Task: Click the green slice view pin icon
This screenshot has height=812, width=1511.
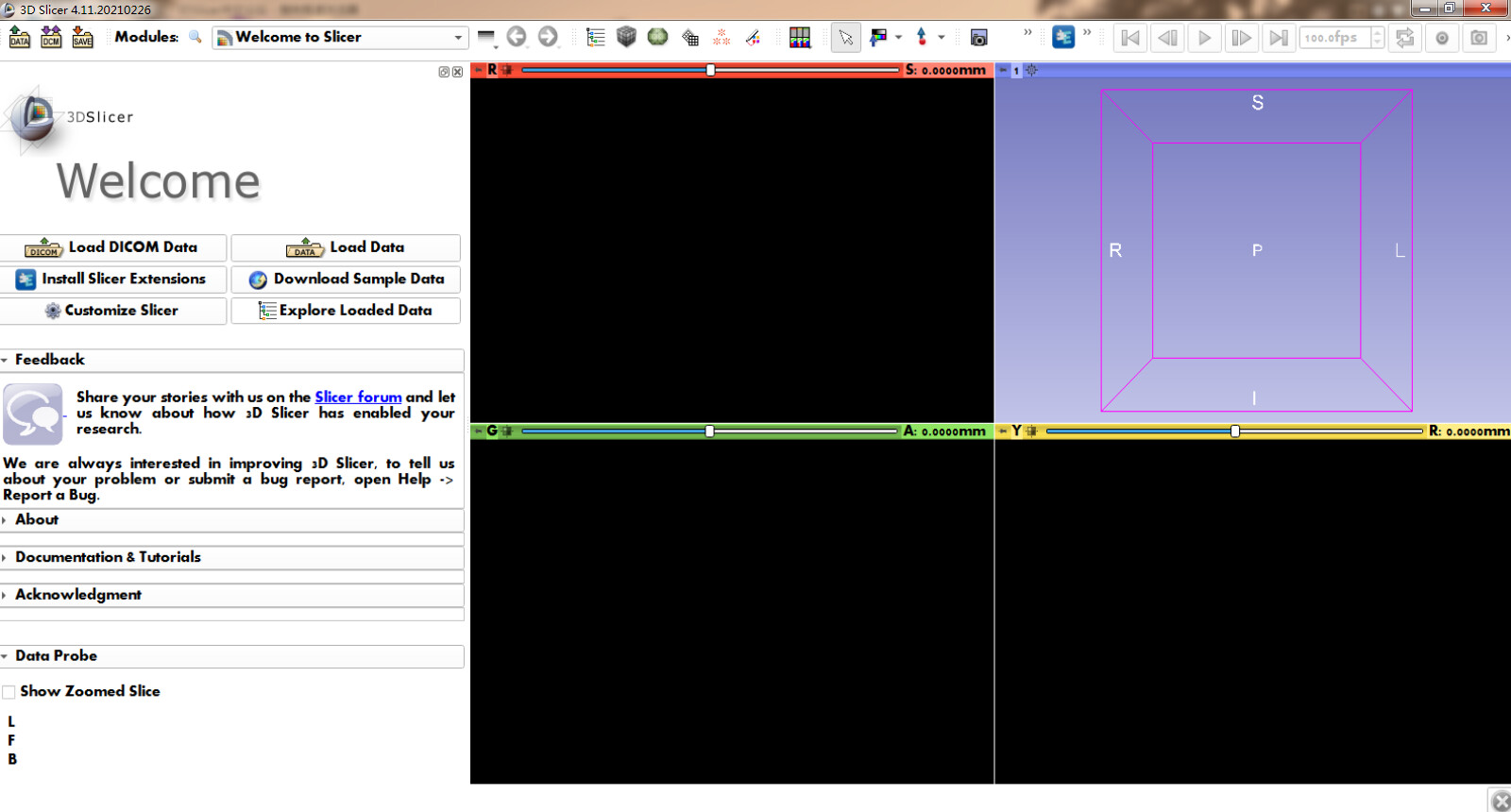Action: (478, 431)
